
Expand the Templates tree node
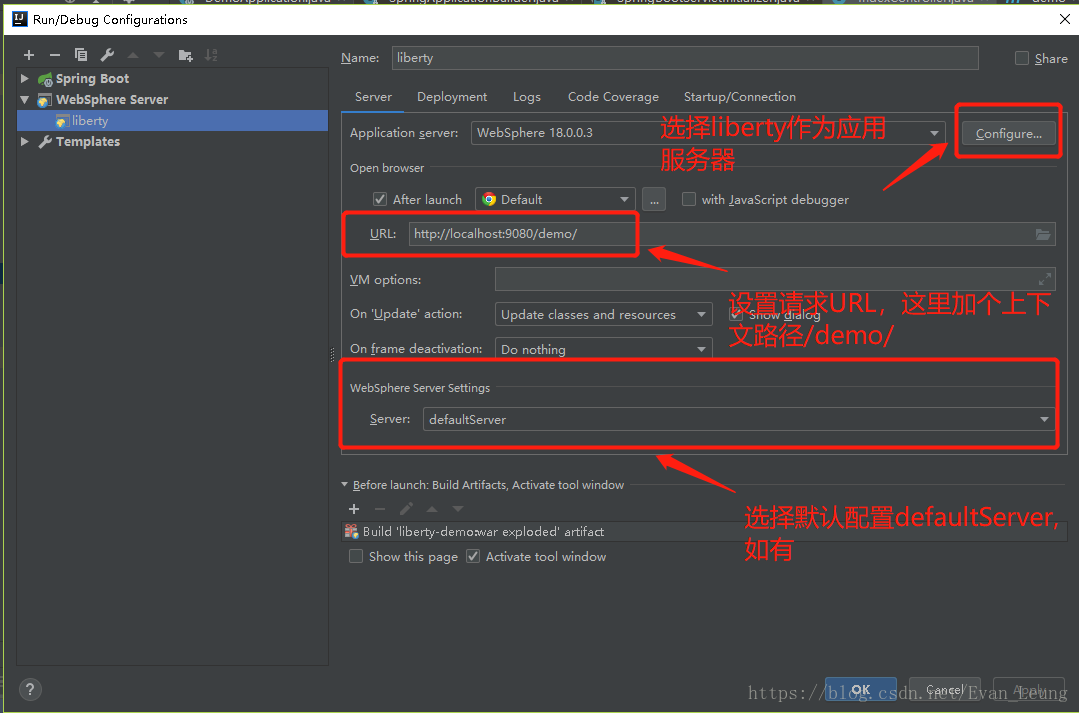click(25, 142)
